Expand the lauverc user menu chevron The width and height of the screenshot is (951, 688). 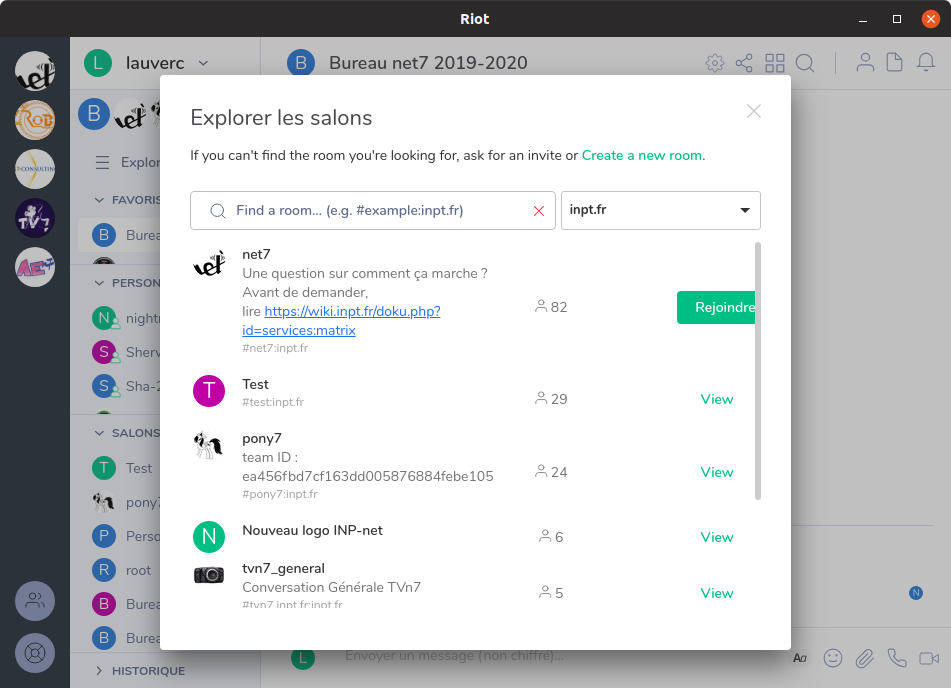tap(204, 63)
